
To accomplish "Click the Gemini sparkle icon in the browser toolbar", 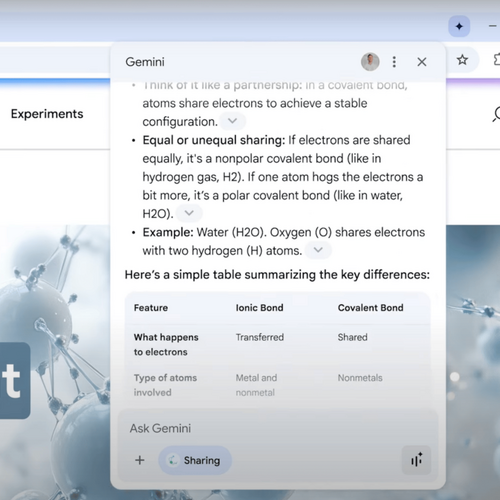I will 459,26.
